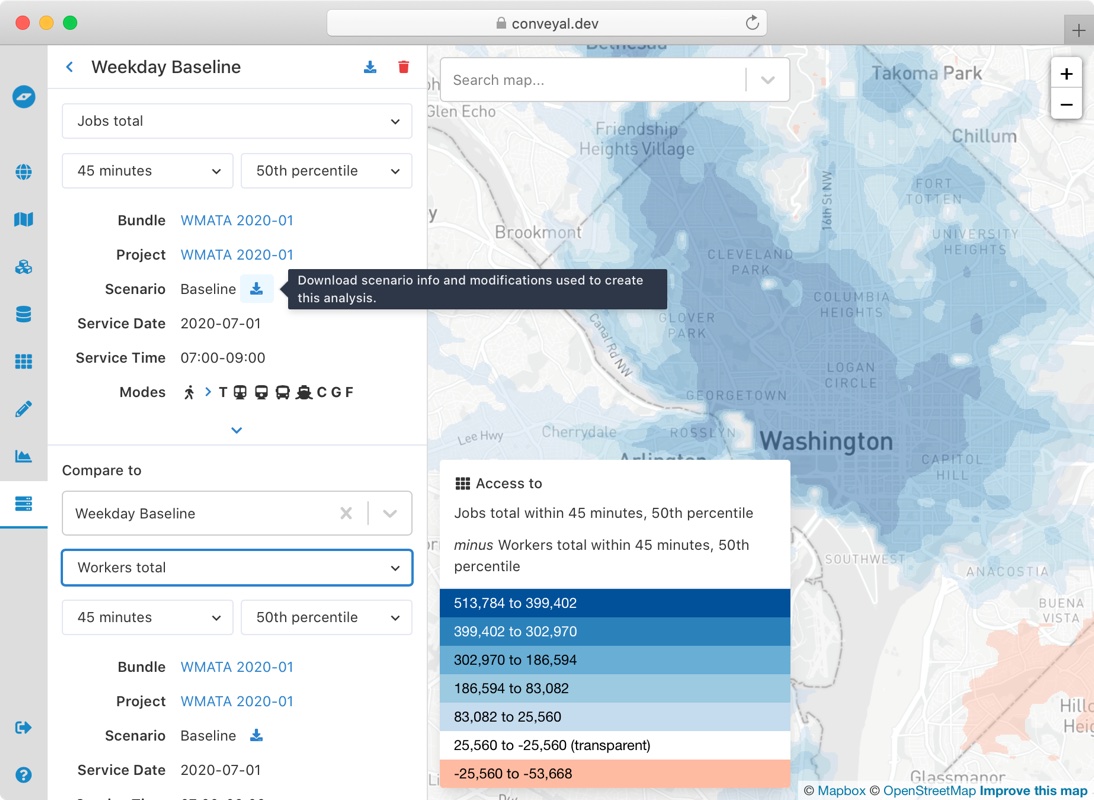Open the map icon in sidebar
Viewport: 1094px width, 800px height.
pyautogui.click(x=23, y=219)
